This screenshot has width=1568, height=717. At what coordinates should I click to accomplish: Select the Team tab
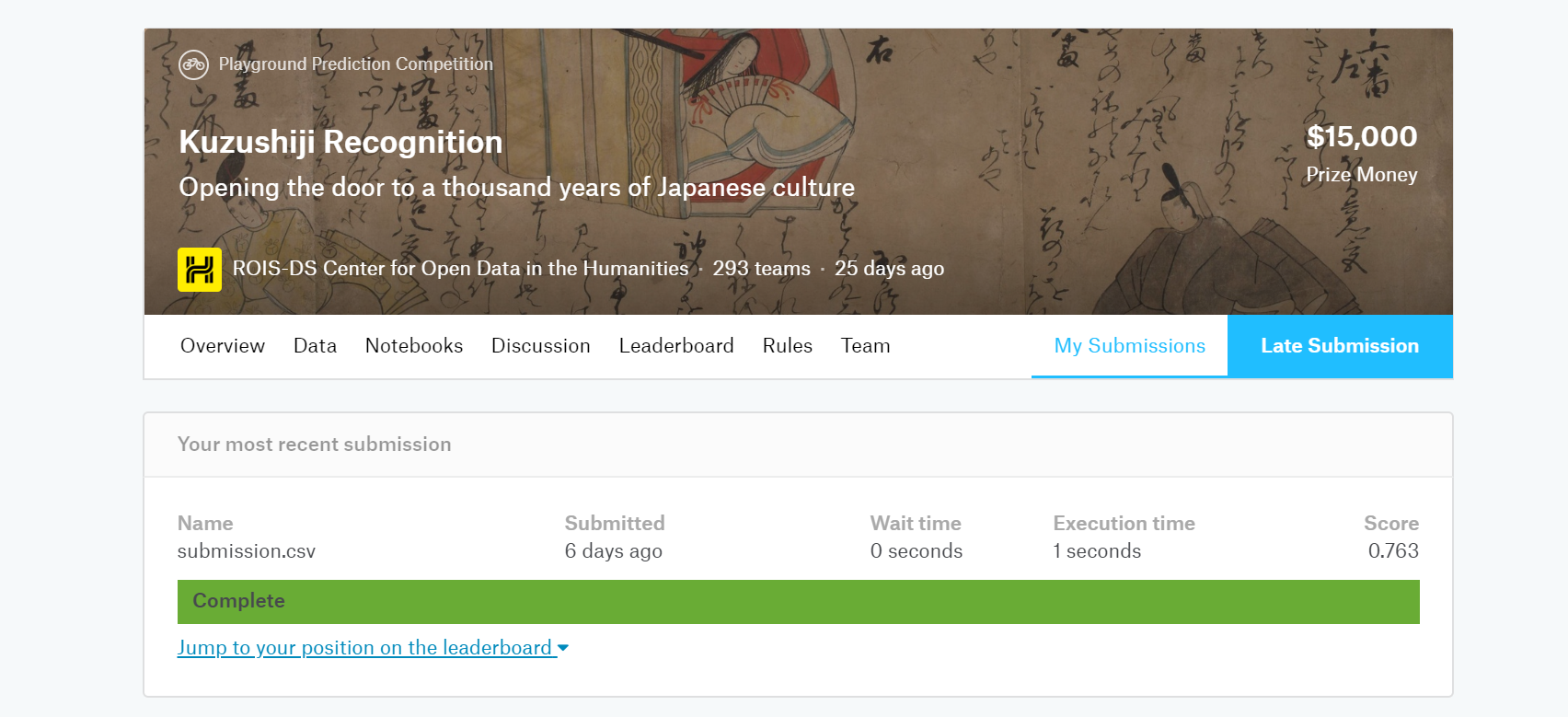[866, 346]
